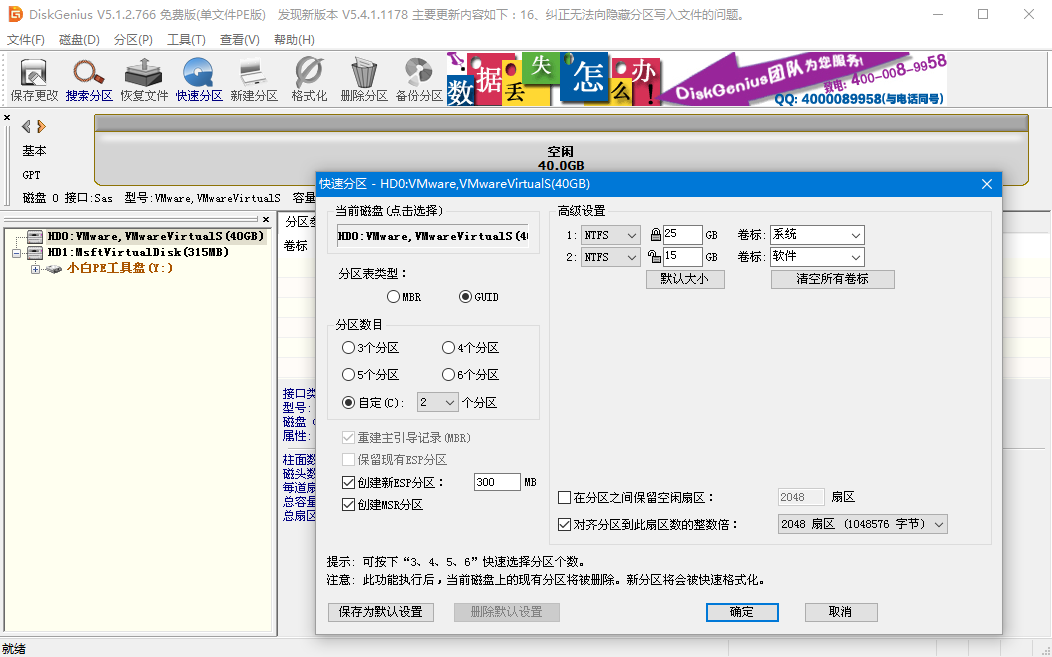Open the 磁盘(D) menu

click(79, 40)
